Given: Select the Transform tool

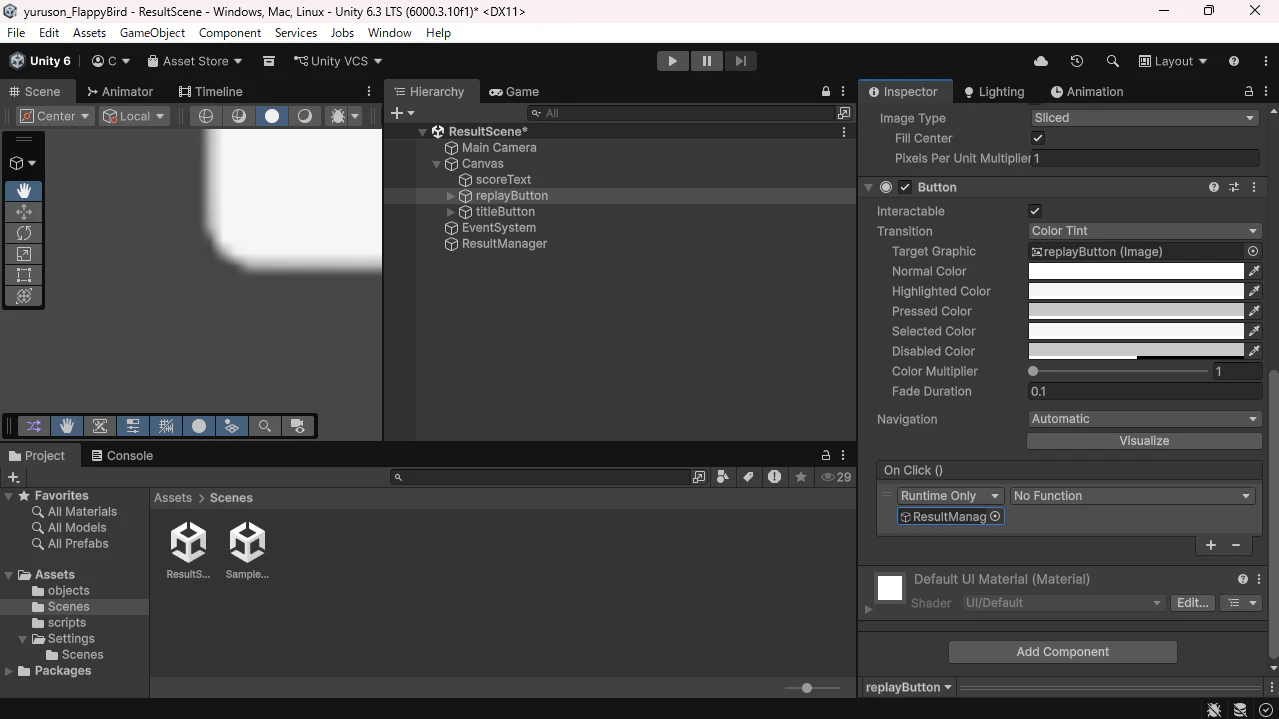Looking at the screenshot, I should click(24, 296).
